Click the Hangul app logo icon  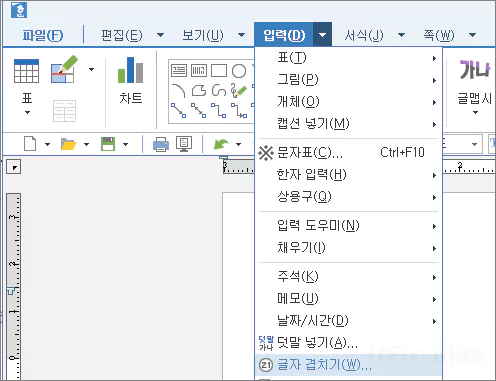19,10
